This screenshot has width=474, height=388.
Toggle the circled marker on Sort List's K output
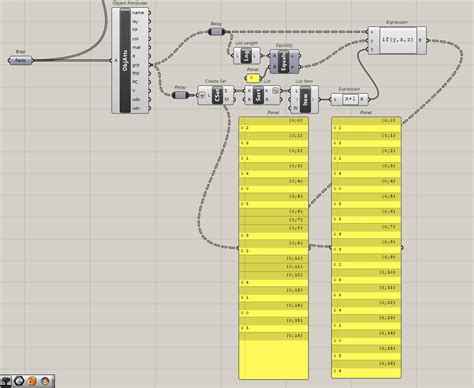click(275, 91)
